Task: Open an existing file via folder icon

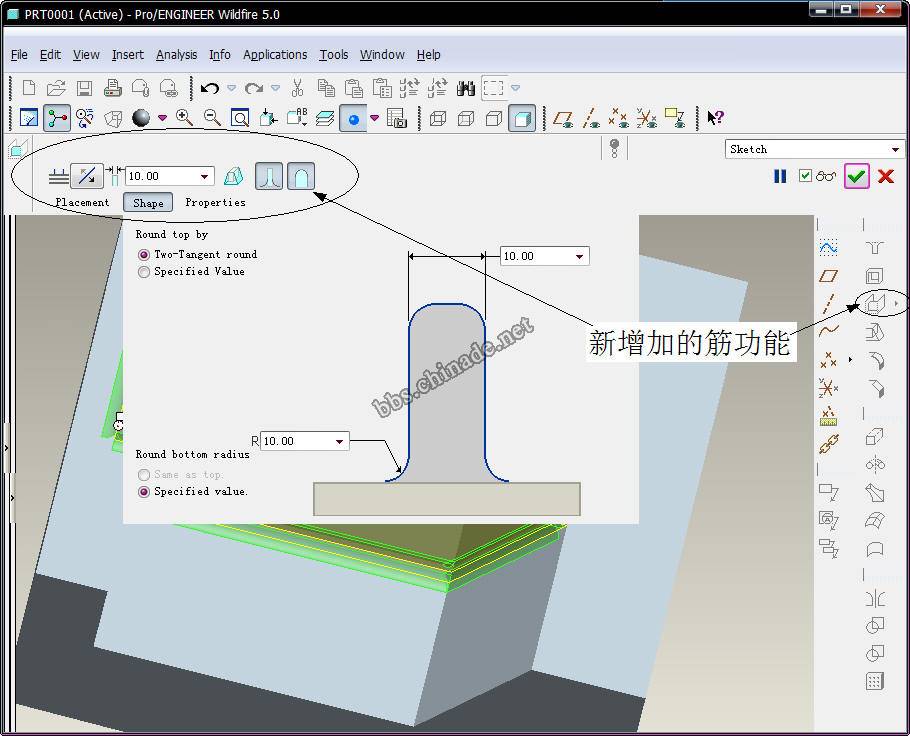Action: point(56,88)
